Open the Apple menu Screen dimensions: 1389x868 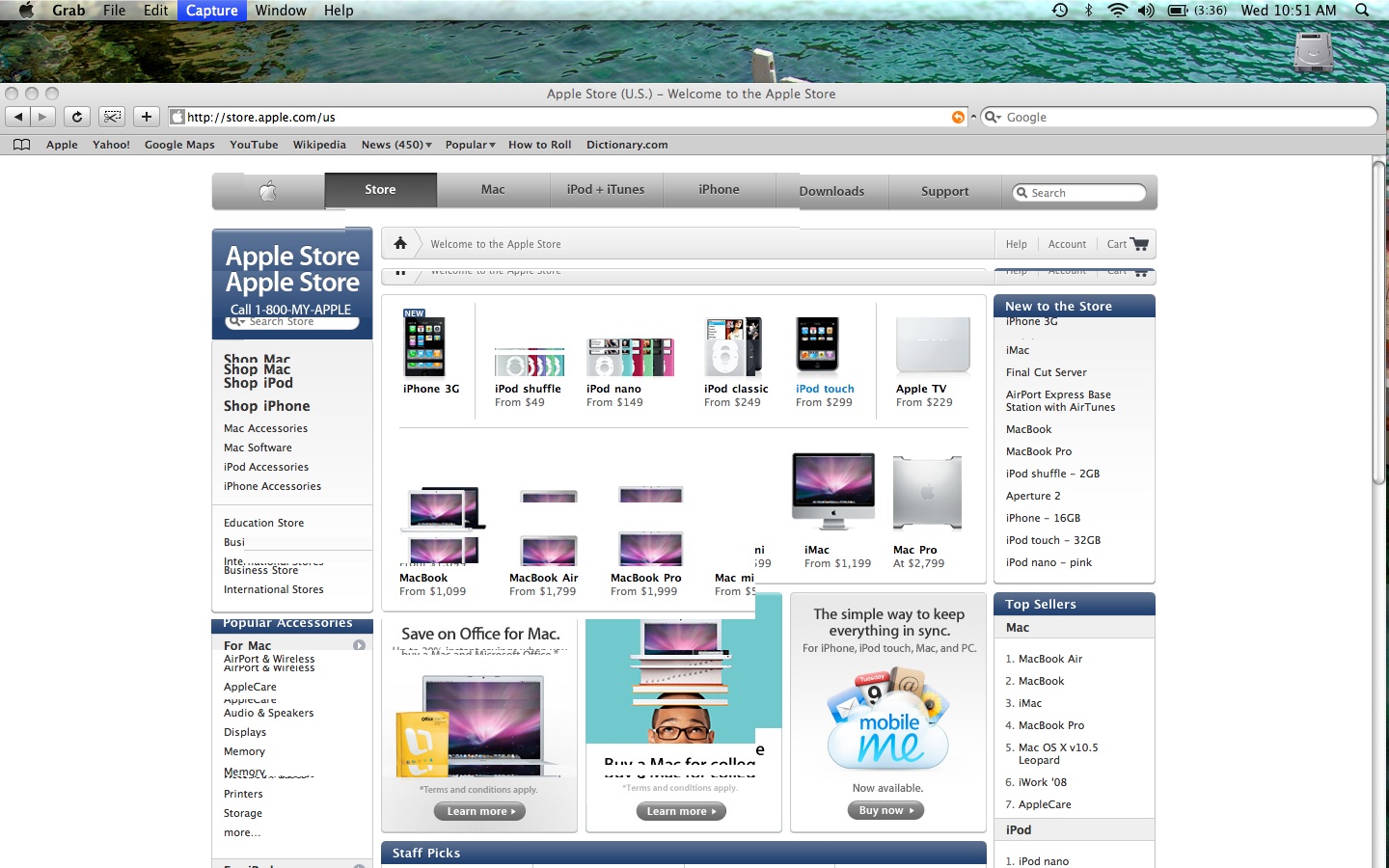26,10
